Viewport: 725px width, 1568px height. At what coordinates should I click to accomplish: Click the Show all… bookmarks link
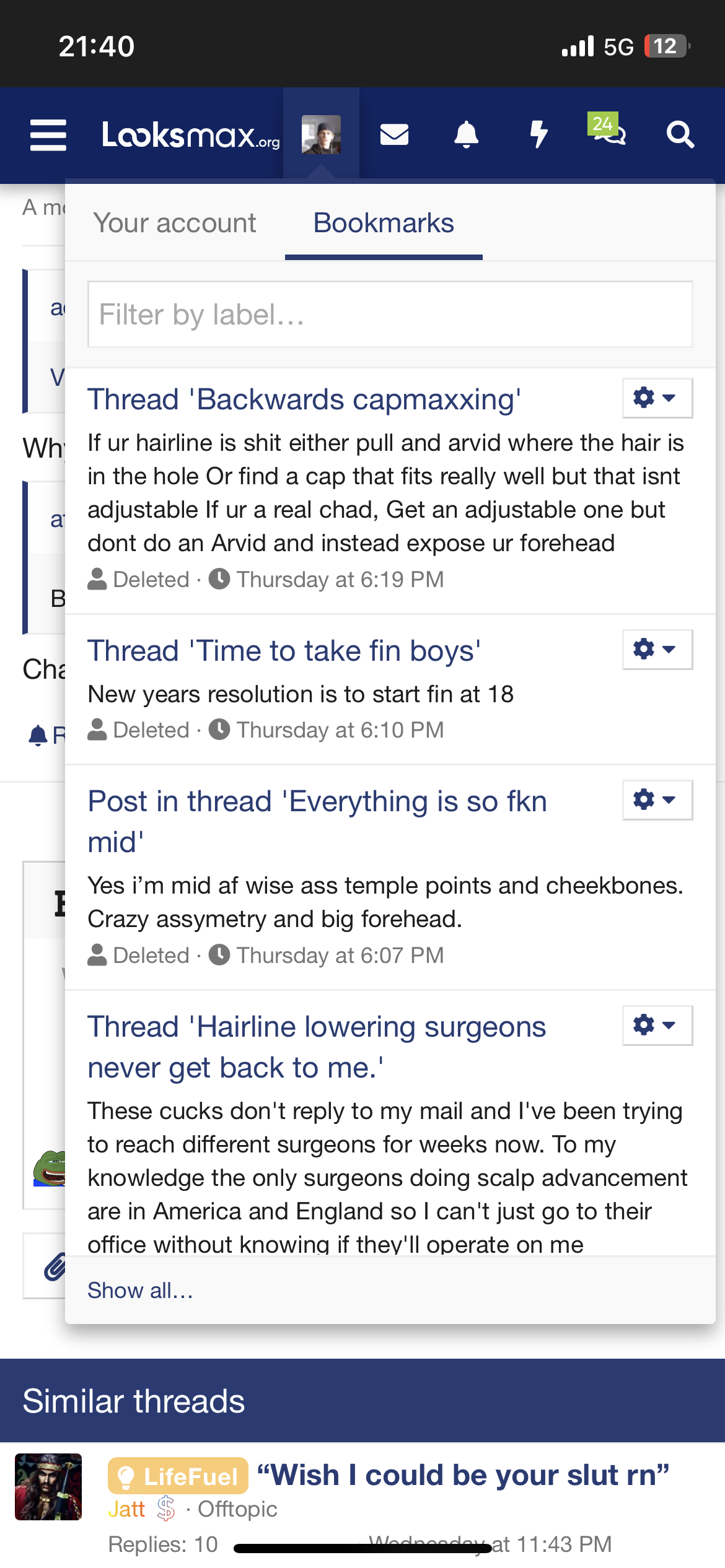coord(140,1291)
